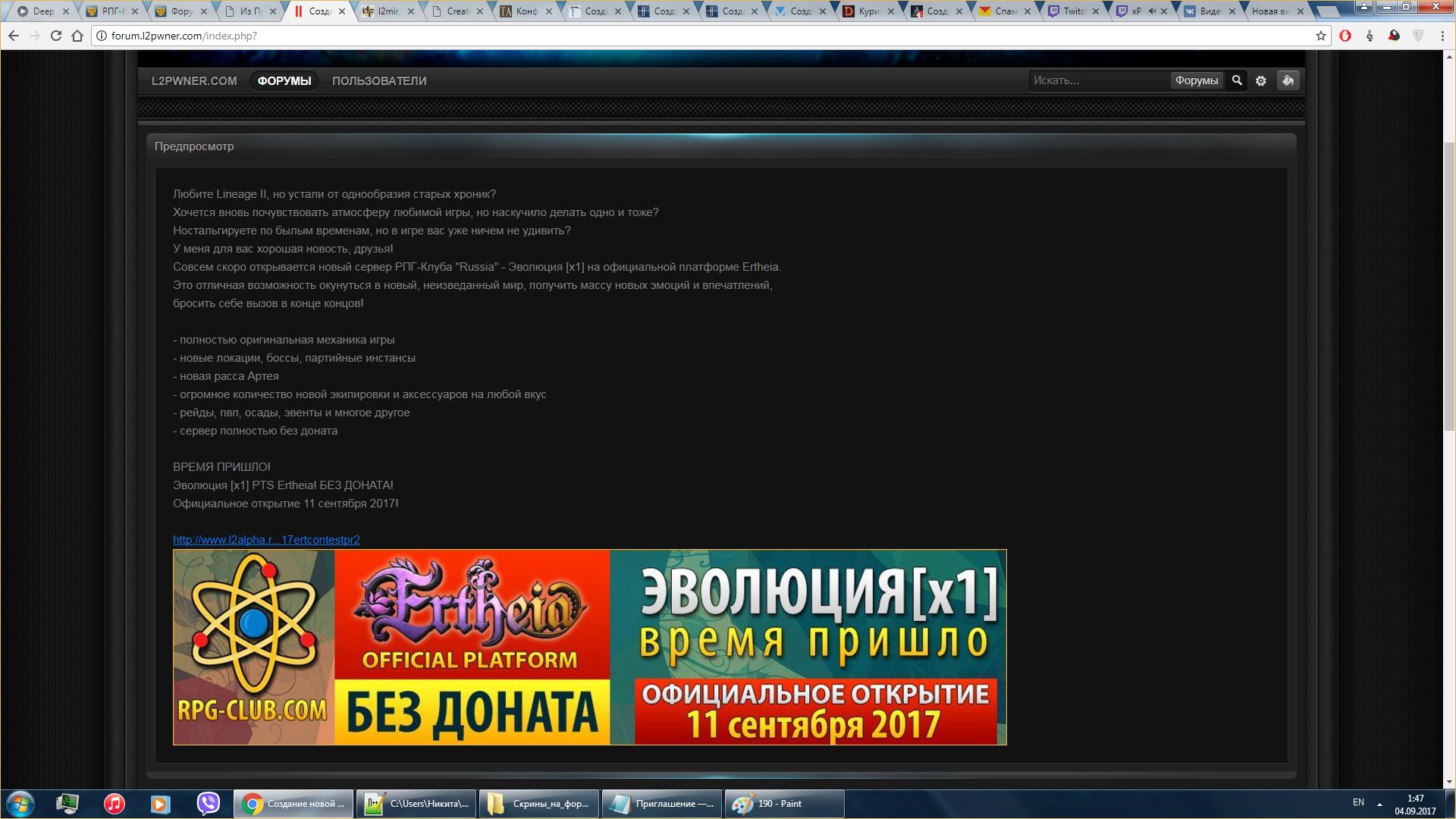Click the browser address bar URL
Screen dimensions: 1456x819
184,36
